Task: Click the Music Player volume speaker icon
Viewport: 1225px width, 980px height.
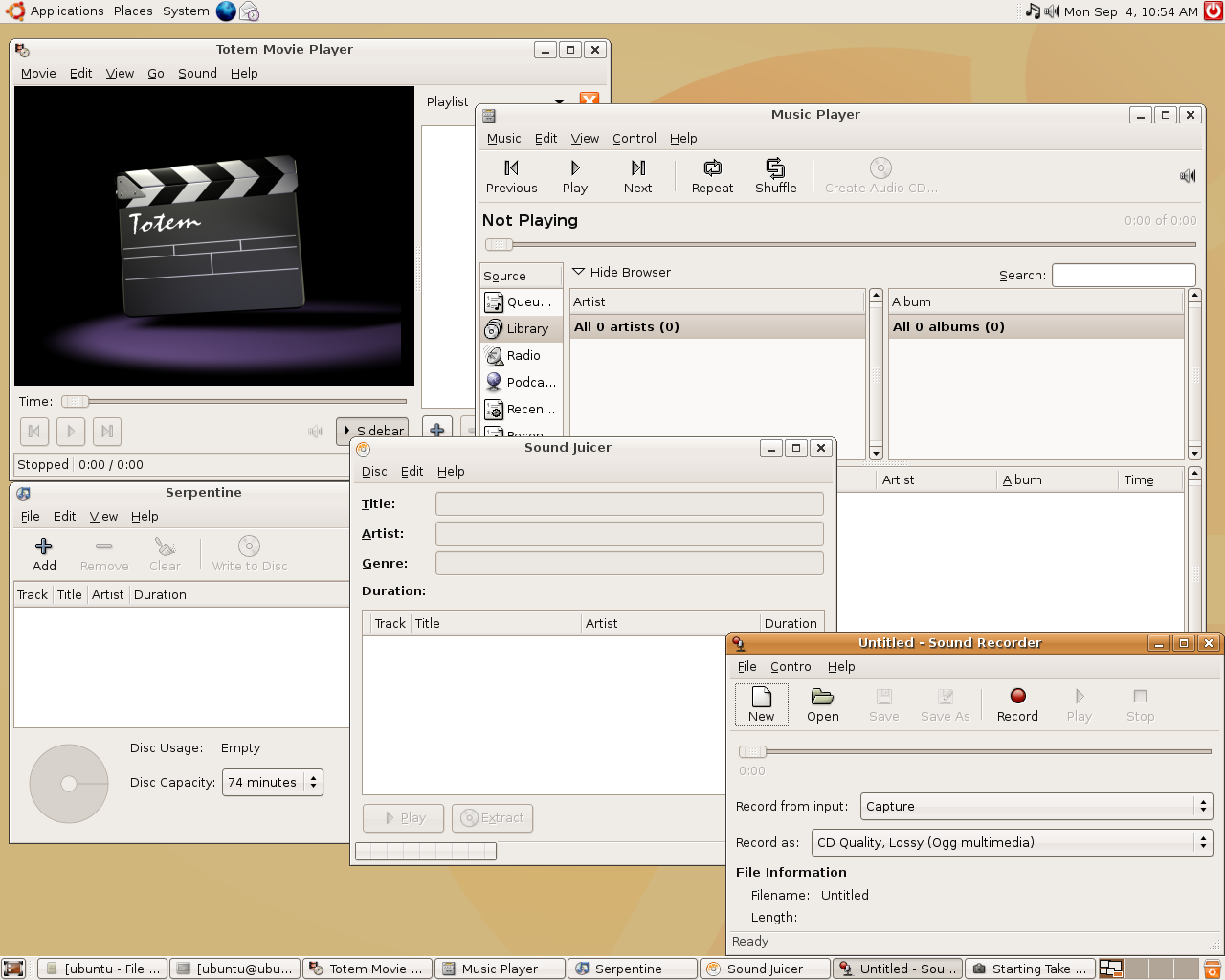Action: click(1188, 175)
